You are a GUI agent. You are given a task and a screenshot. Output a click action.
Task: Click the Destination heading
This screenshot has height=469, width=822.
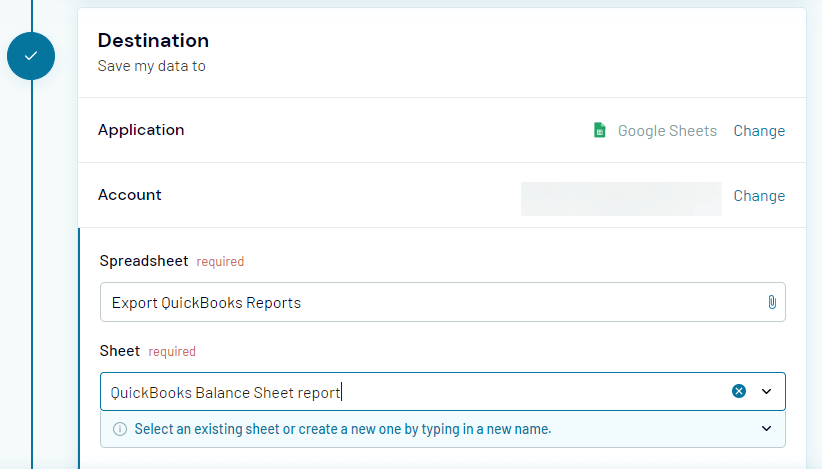(153, 40)
